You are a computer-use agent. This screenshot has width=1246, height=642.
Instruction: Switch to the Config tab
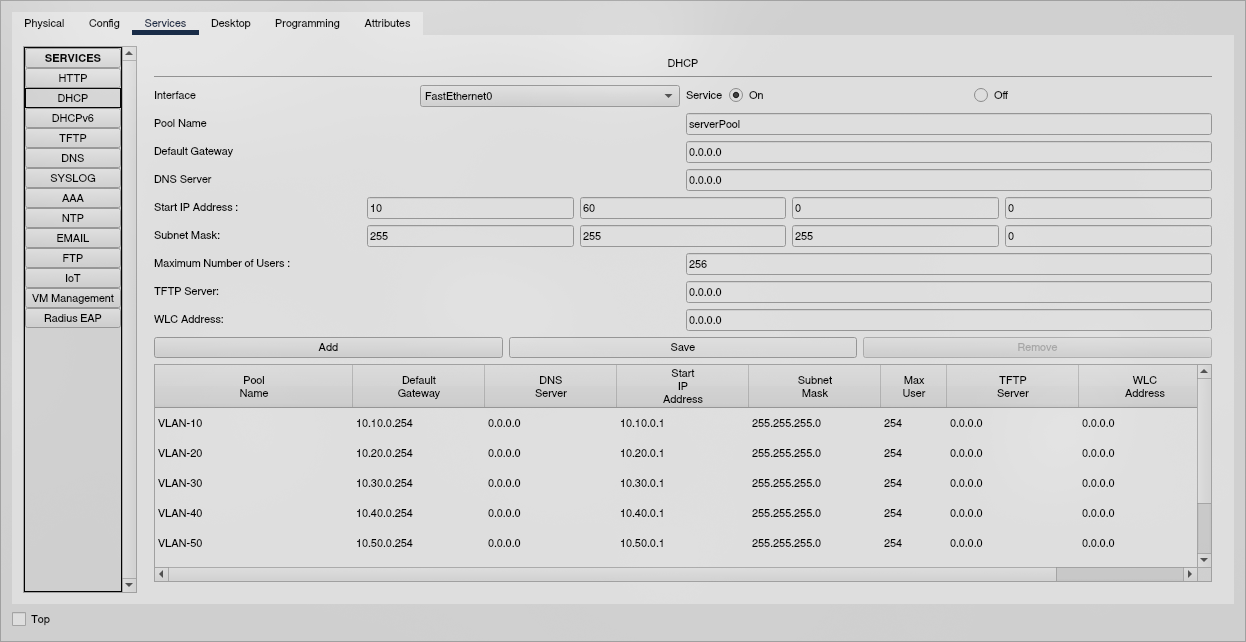point(104,23)
